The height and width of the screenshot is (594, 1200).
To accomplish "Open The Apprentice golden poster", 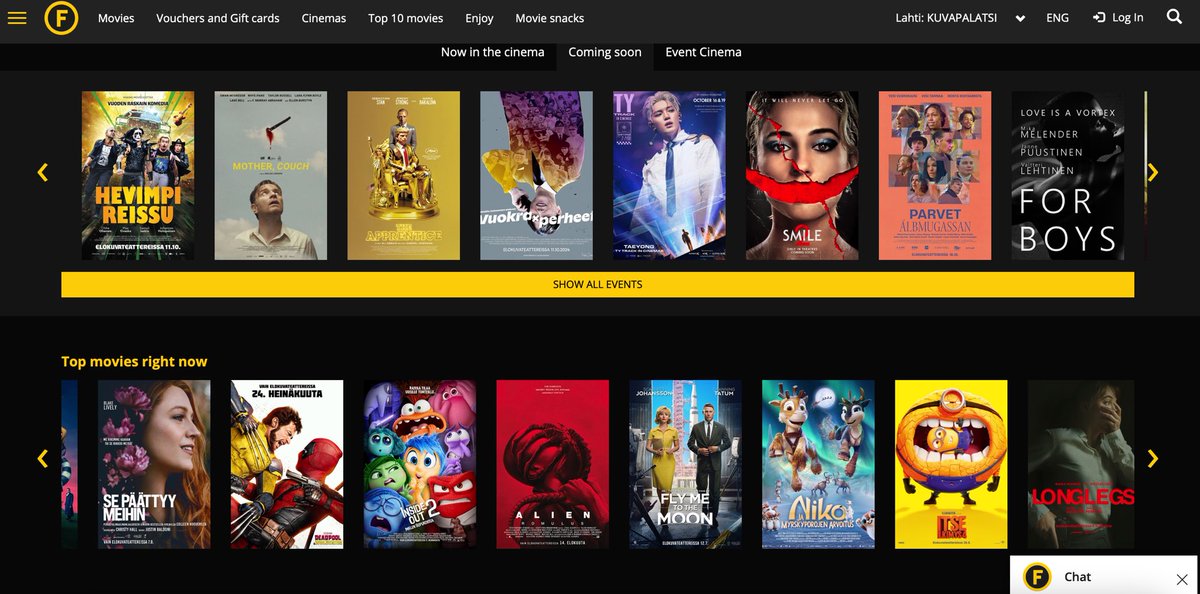I will click(x=403, y=176).
